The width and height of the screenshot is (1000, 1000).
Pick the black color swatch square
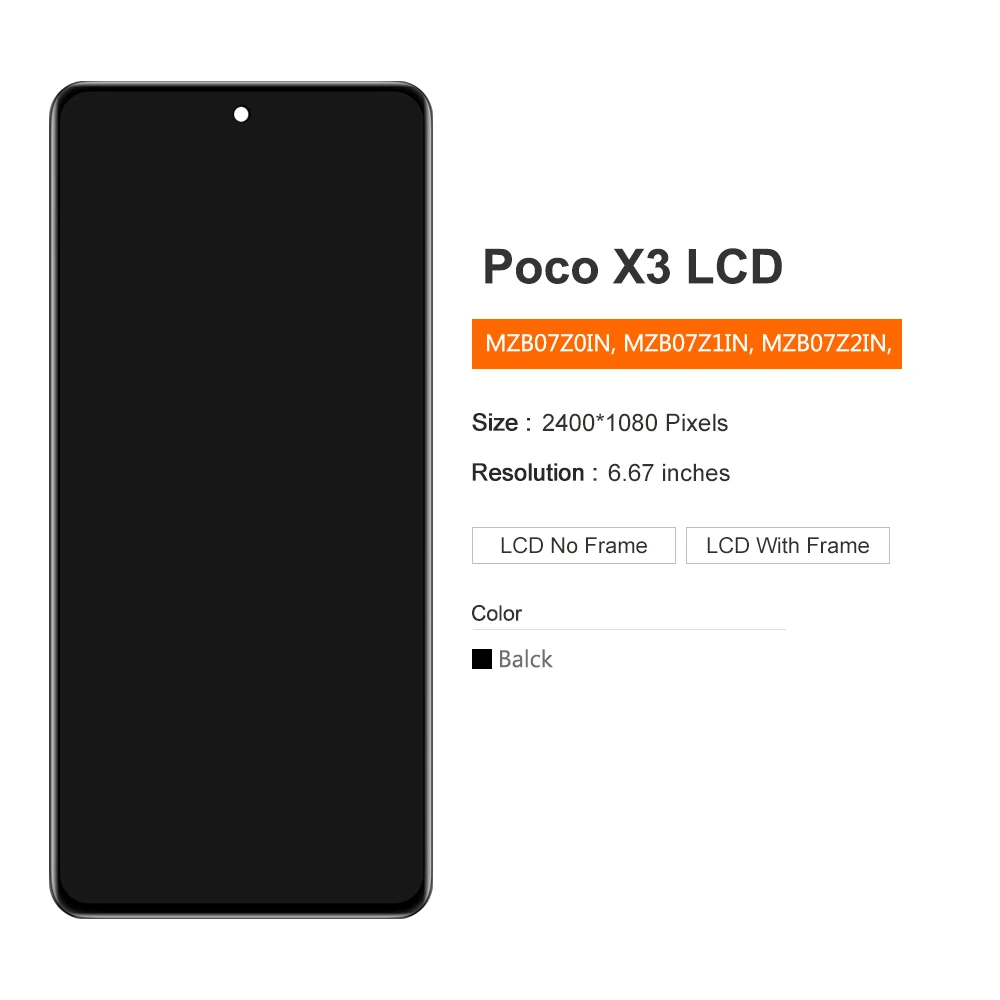click(x=482, y=659)
